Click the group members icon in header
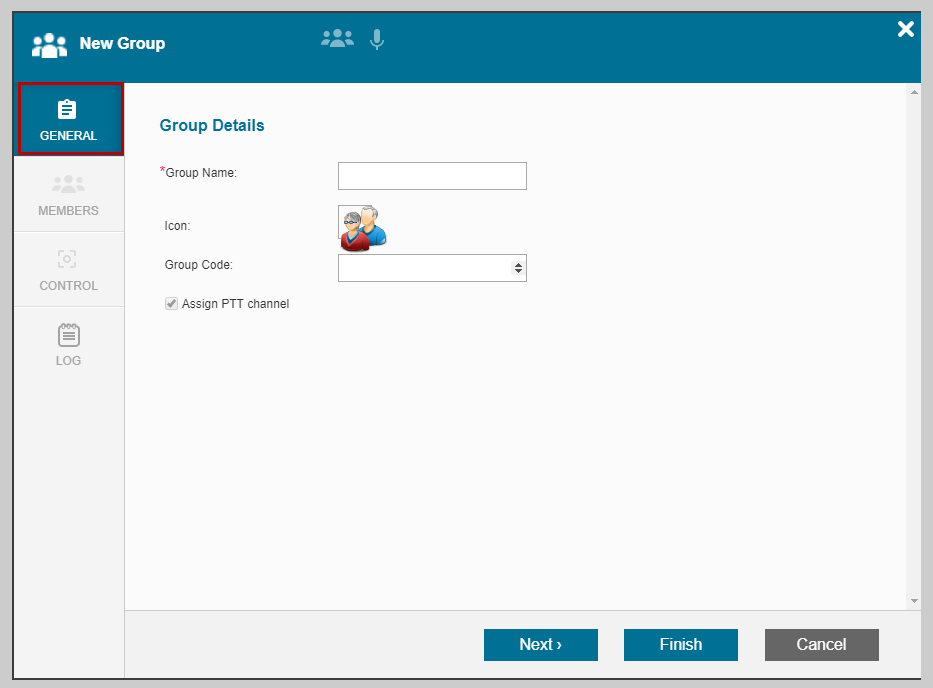The height and width of the screenshot is (688, 933). pos(337,39)
